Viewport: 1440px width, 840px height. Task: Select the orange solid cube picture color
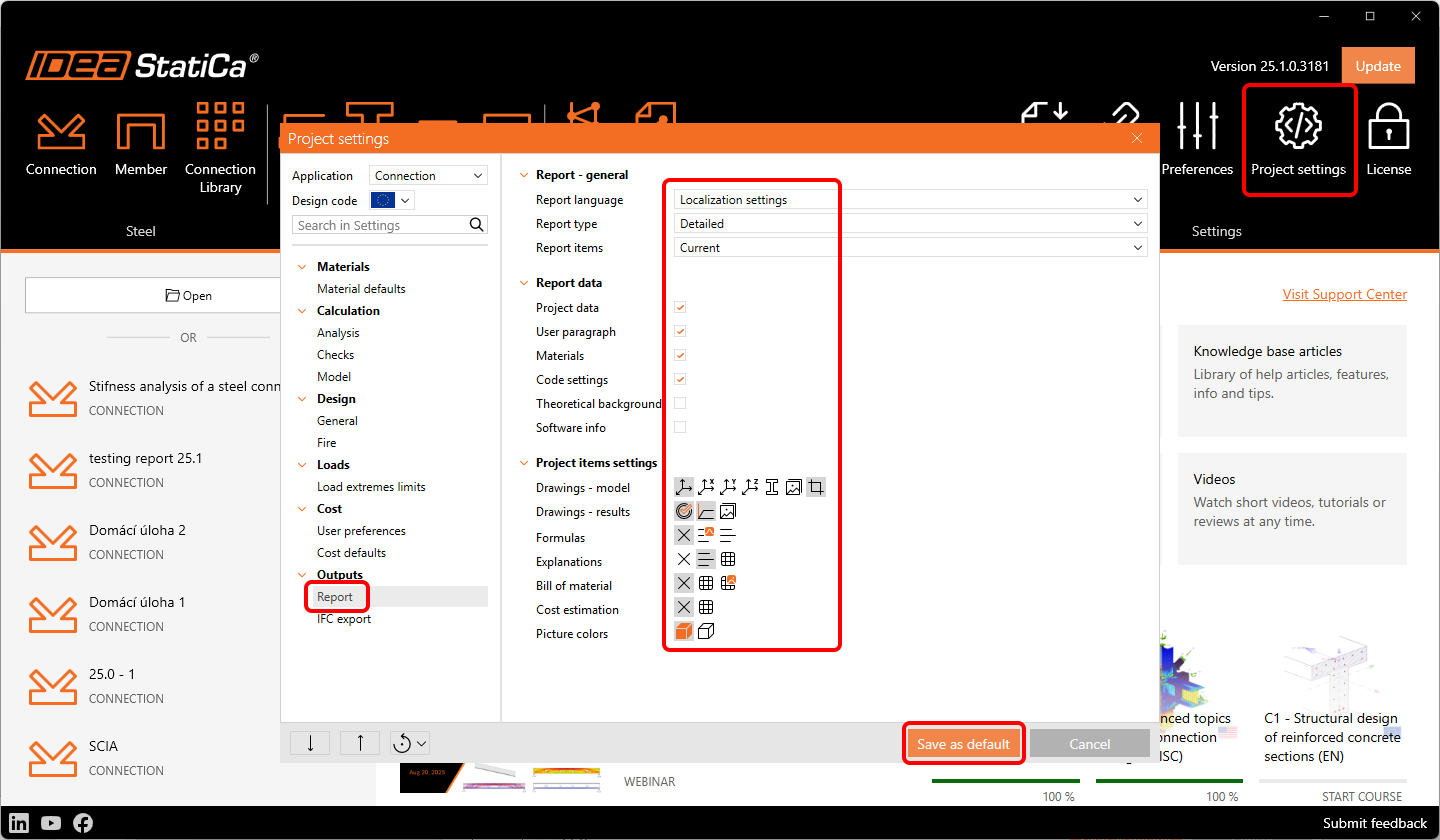[x=684, y=632]
